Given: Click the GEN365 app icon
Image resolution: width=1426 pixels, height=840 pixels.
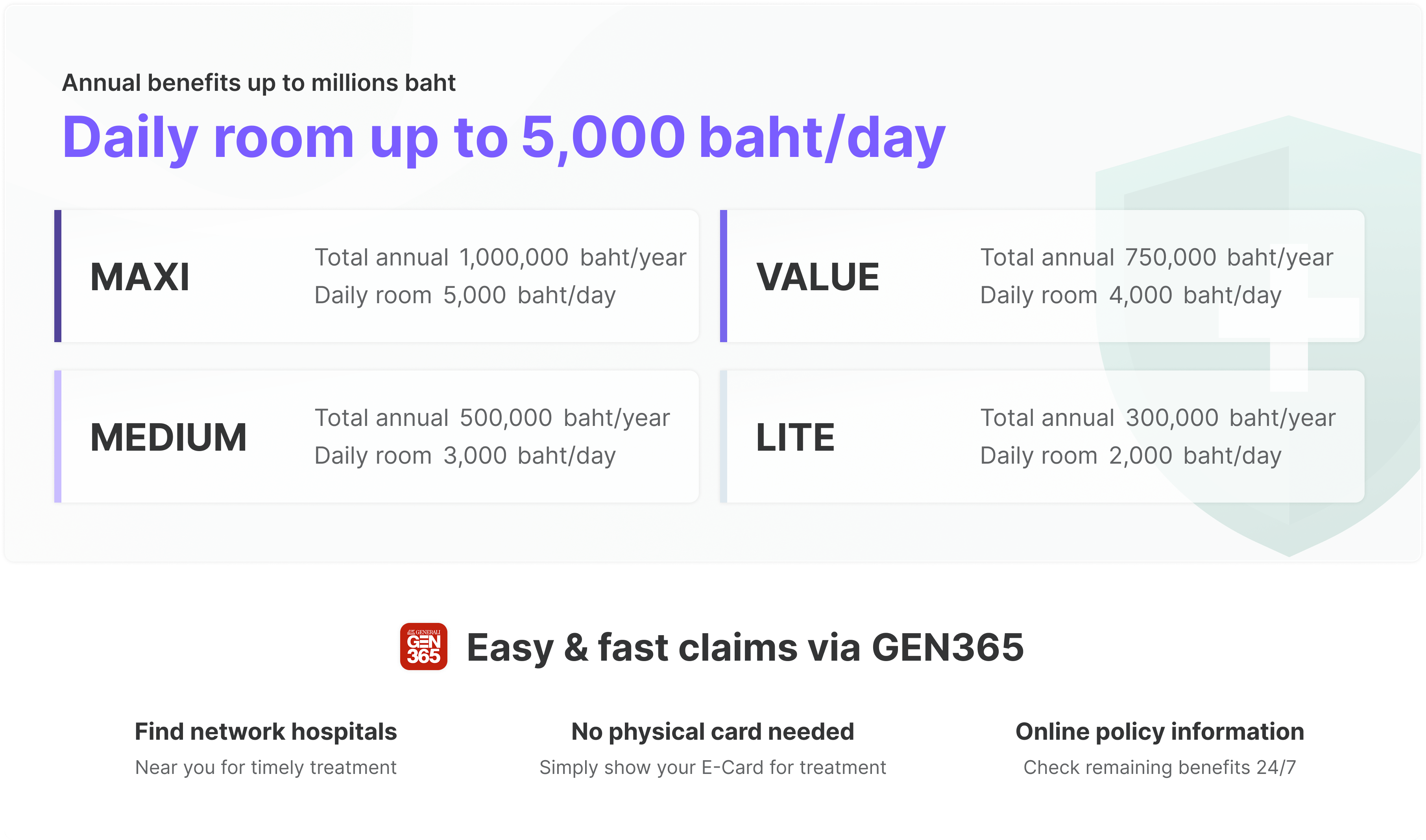Looking at the screenshot, I should pyautogui.click(x=424, y=647).
